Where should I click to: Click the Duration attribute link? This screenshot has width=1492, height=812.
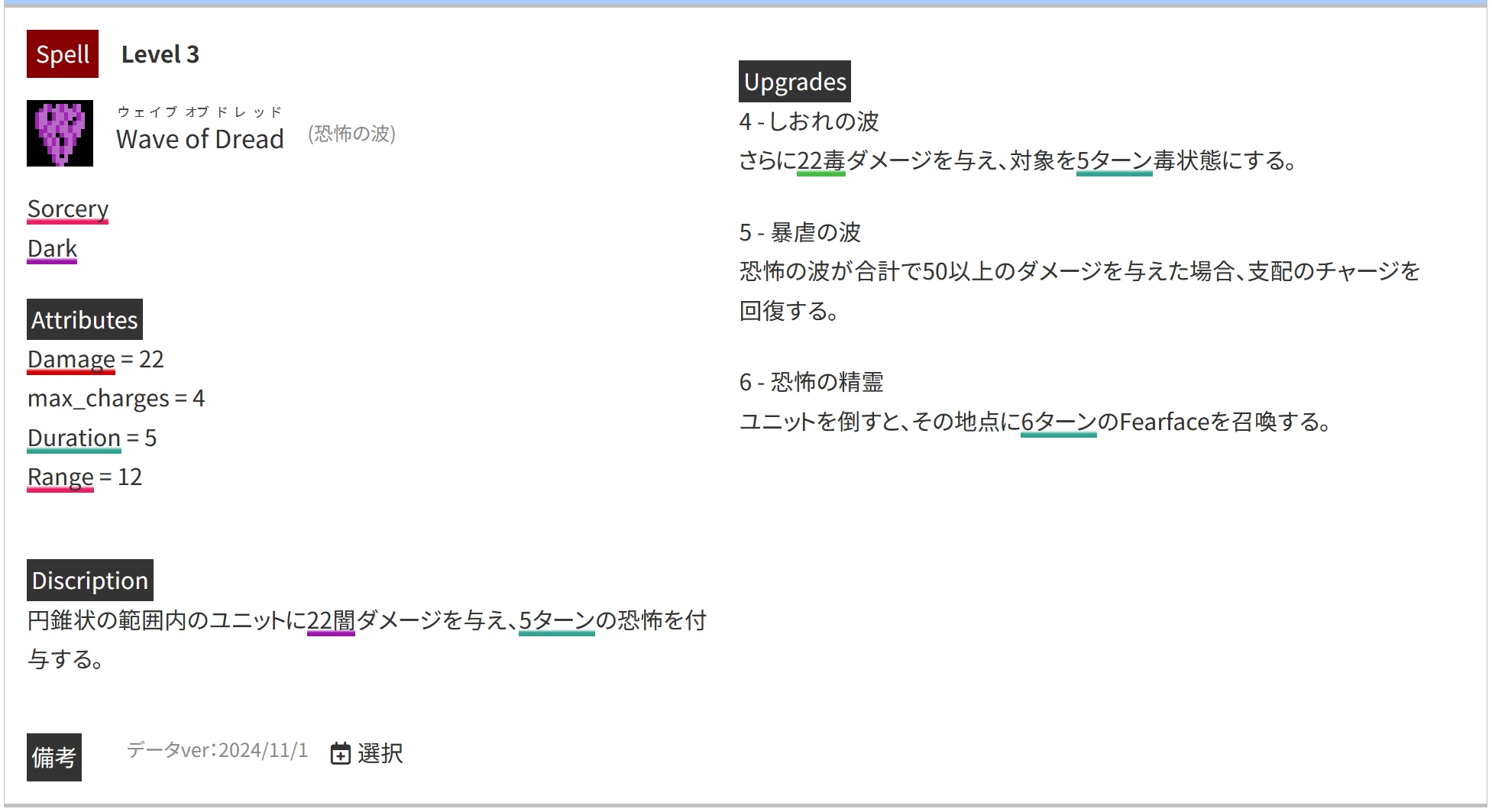pos(74,438)
